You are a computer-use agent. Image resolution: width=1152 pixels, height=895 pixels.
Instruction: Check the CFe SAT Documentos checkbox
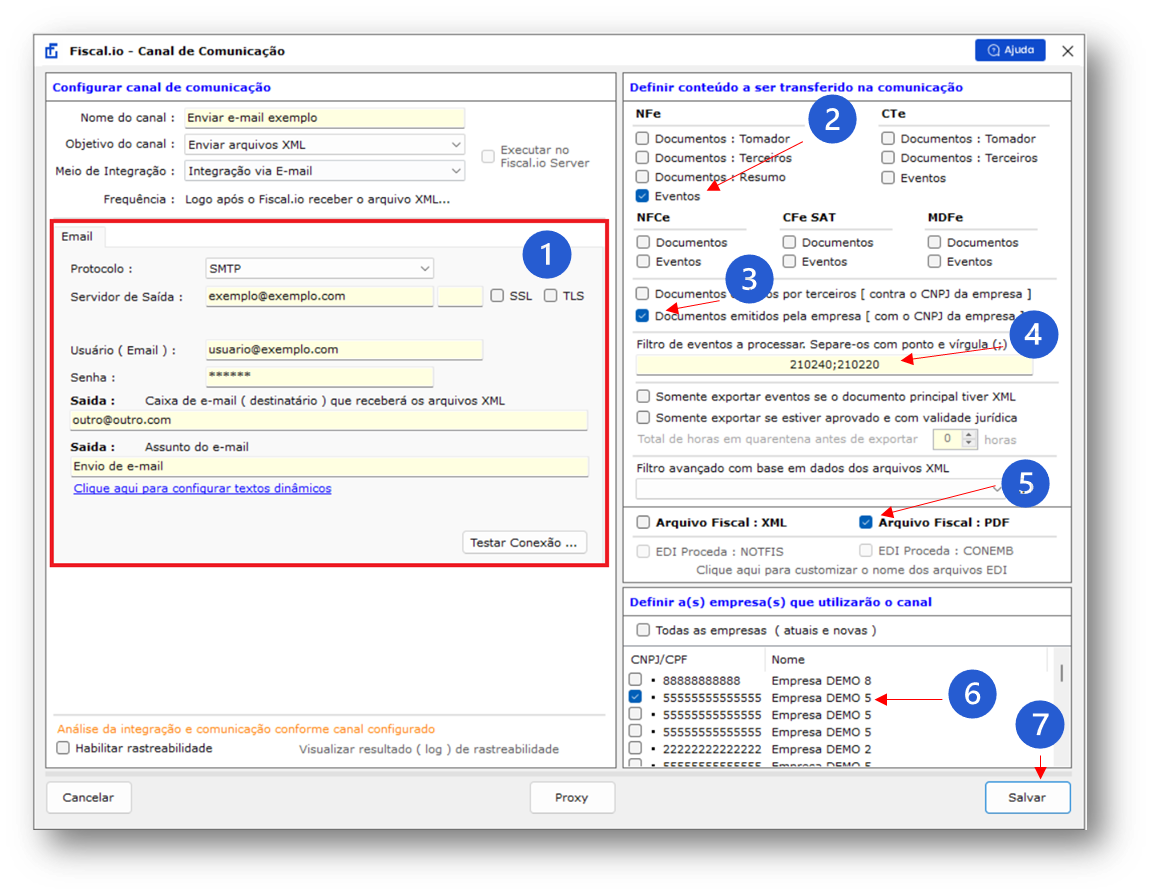pyautogui.click(x=789, y=242)
